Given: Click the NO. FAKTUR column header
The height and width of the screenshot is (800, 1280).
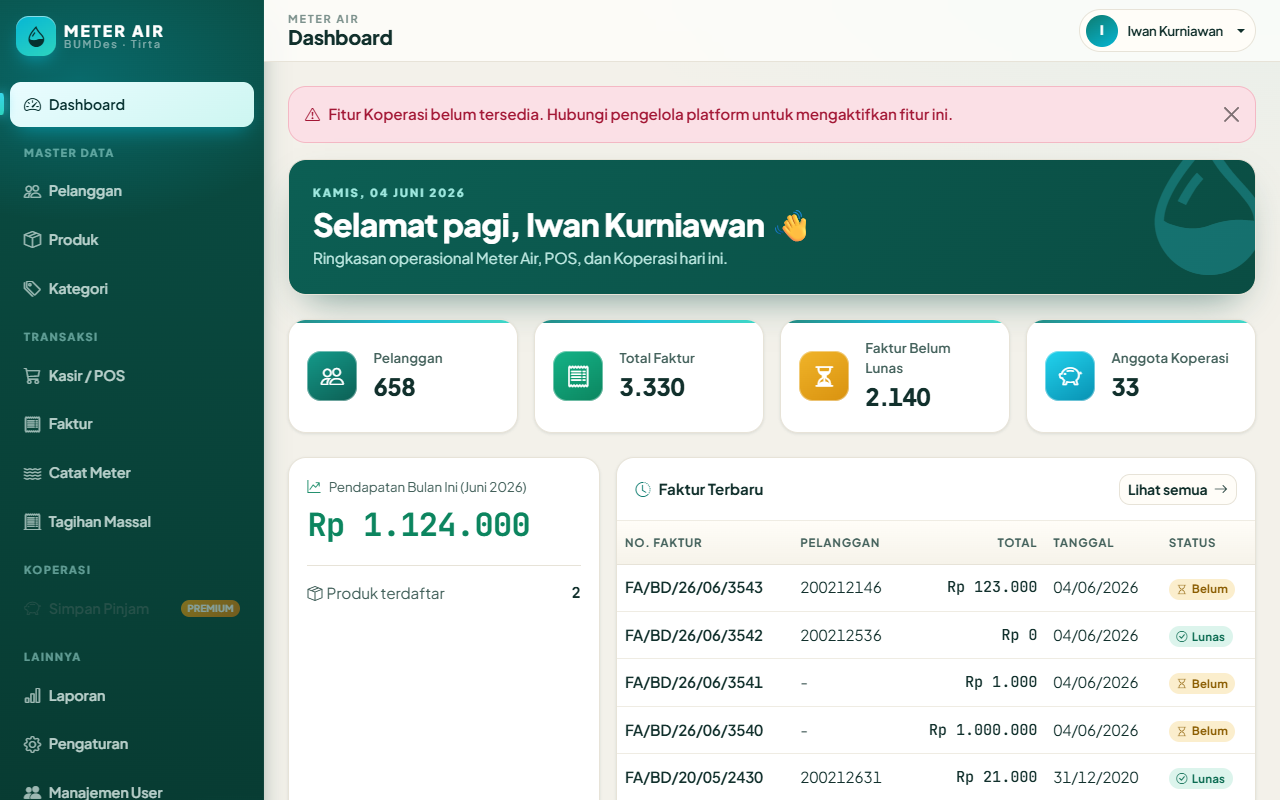Looking at the screenshot, I should [x=664, y=543].
